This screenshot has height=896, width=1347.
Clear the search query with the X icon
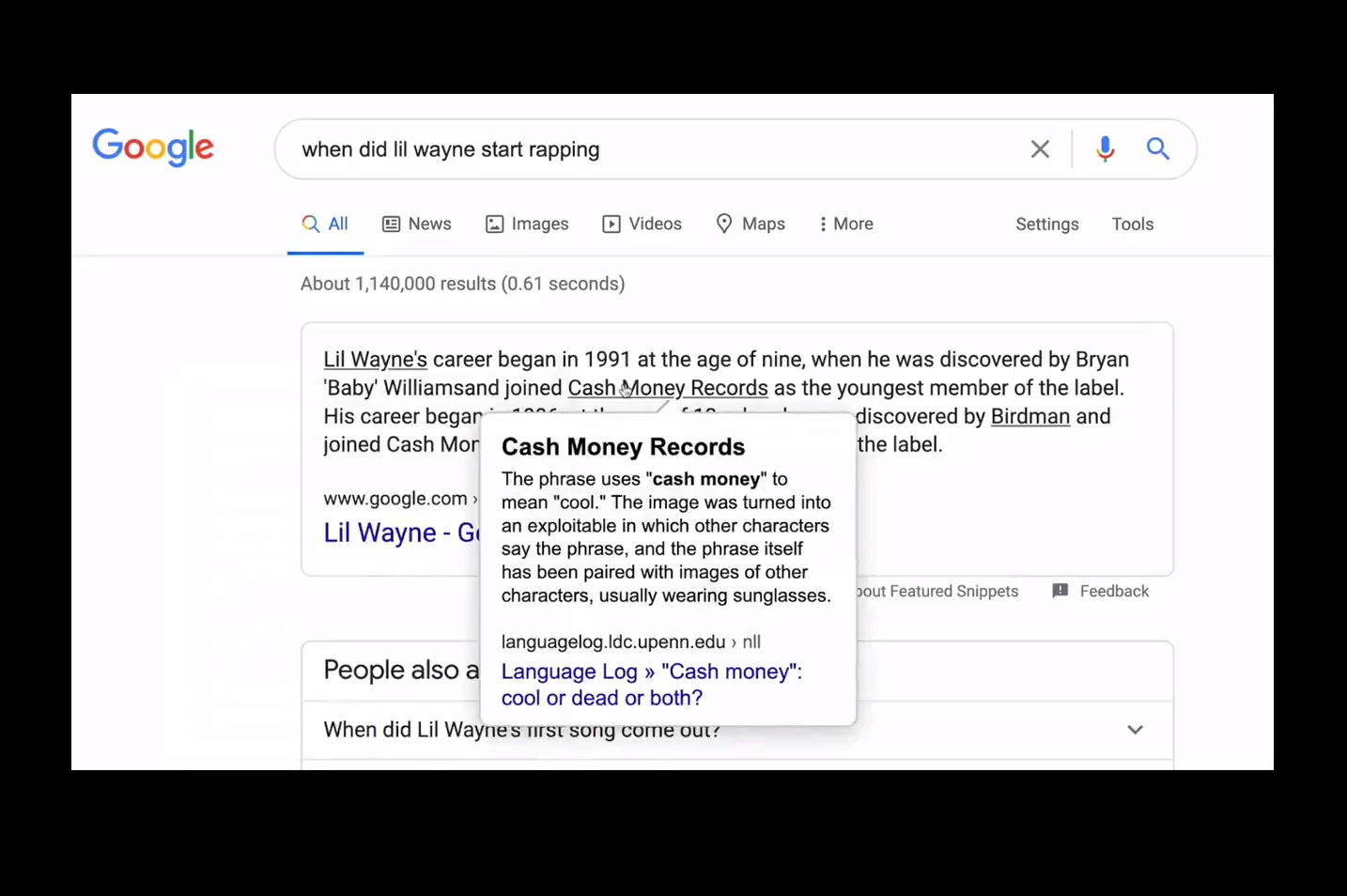1040,148
